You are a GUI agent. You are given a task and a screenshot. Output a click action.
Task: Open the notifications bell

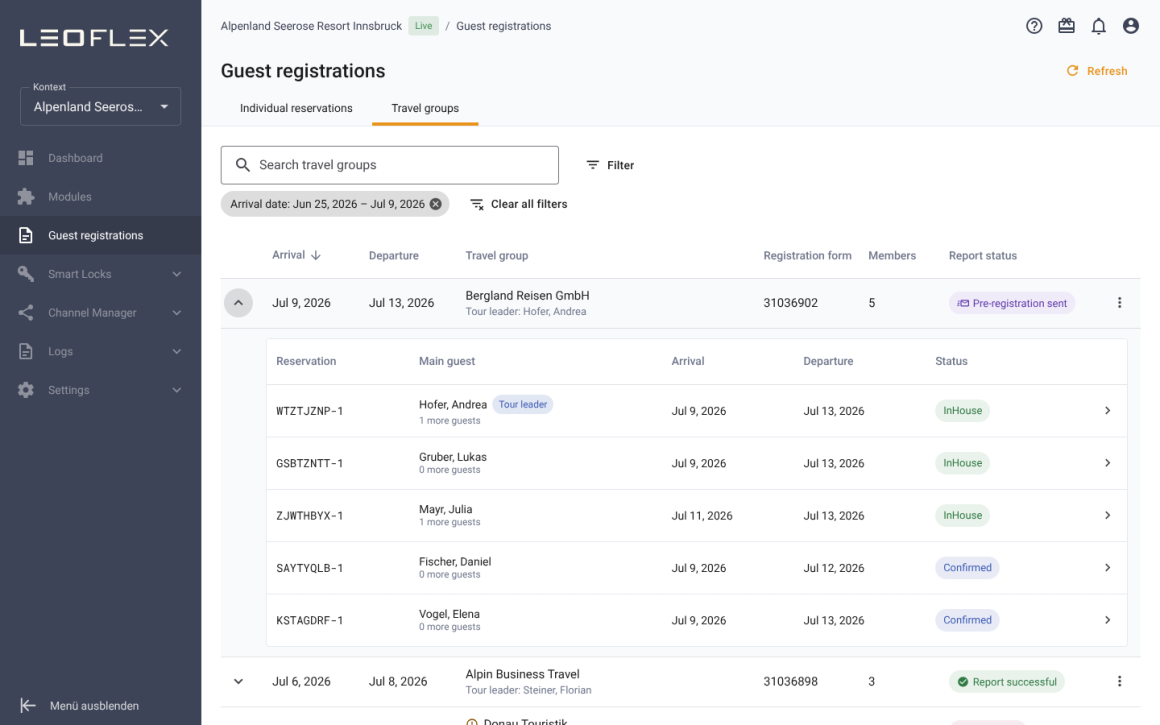tap(1099, 26)
